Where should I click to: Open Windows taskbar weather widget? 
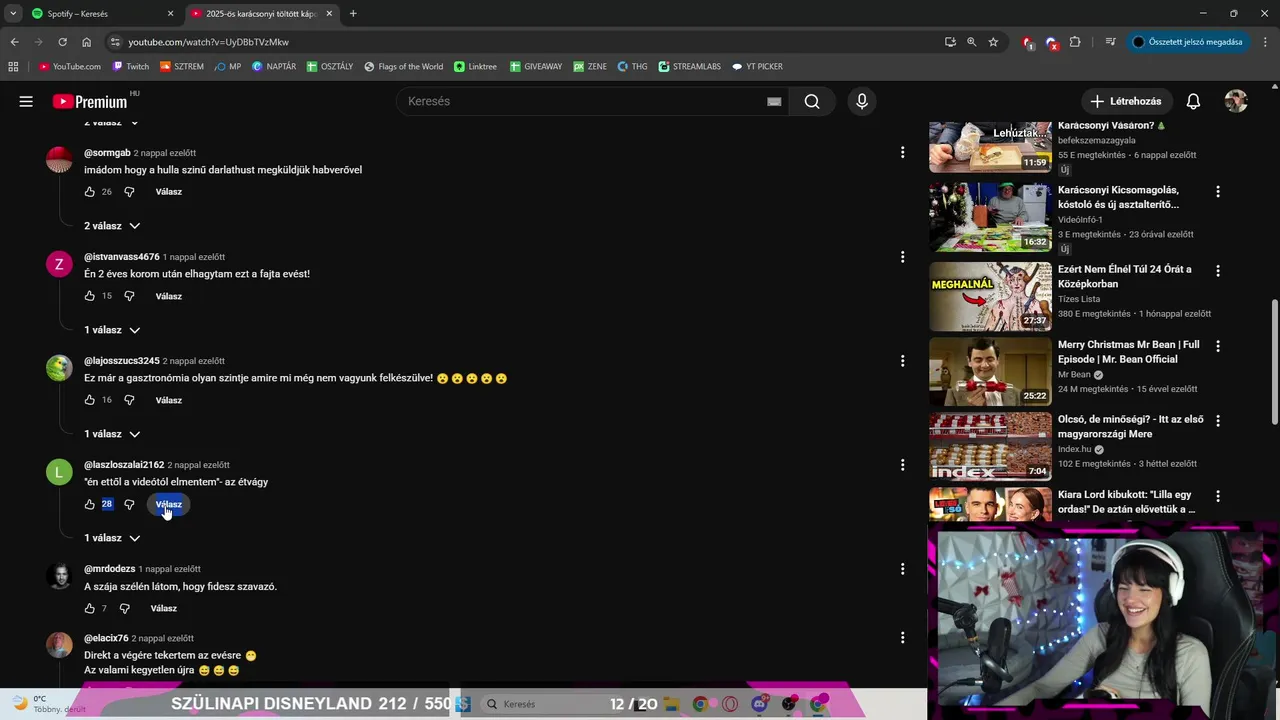(46, 704)
